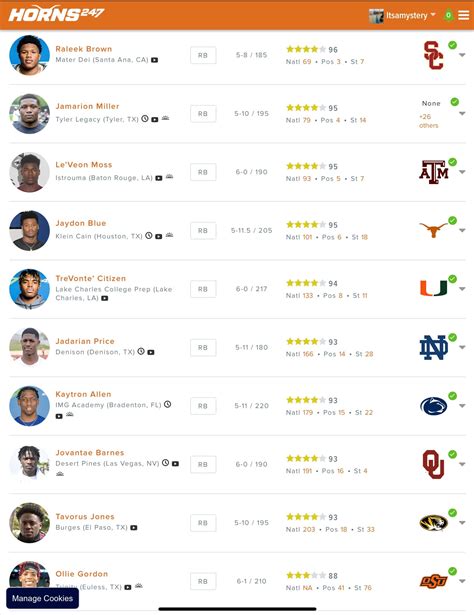Image resolution: width=474 pixels, height=615 pixels.
Task: Open the '+26 others' link for Miller
Action: click(428, 121)
